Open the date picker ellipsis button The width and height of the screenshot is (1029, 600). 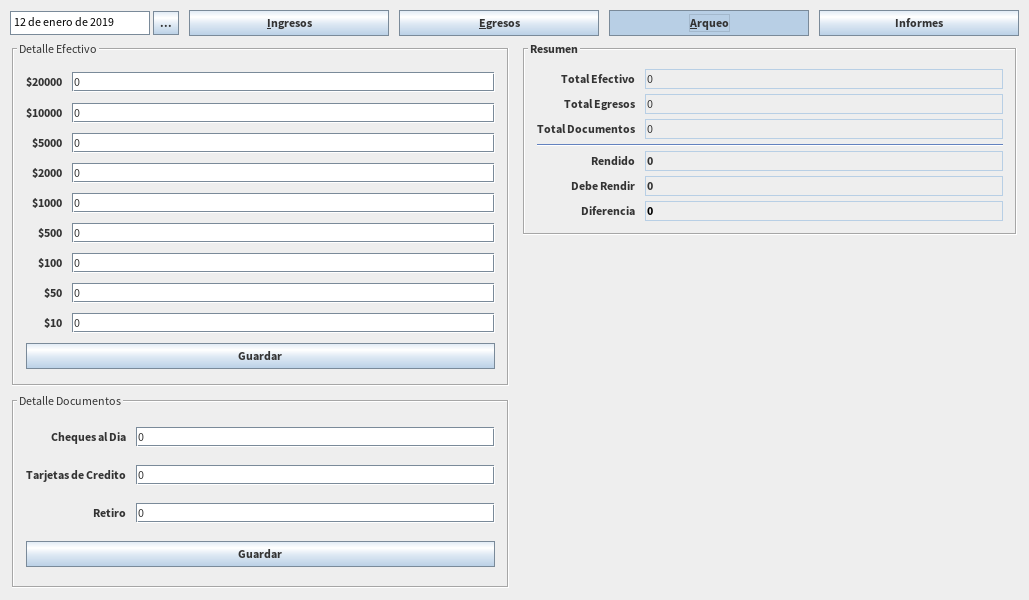tap(165, 23)
